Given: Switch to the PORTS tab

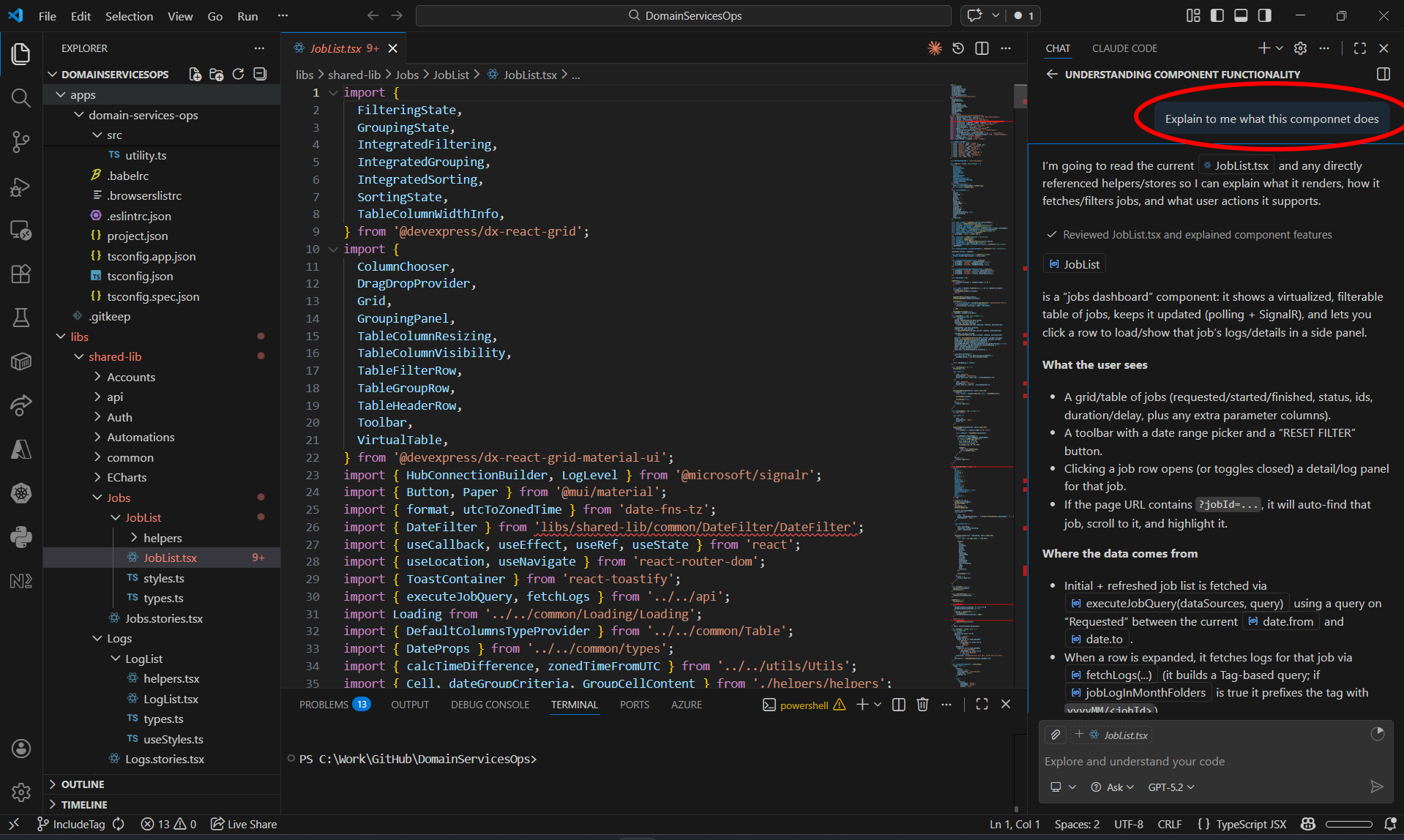Looking at the screenshot, I should pyautogui.click(x=634, y=704).
